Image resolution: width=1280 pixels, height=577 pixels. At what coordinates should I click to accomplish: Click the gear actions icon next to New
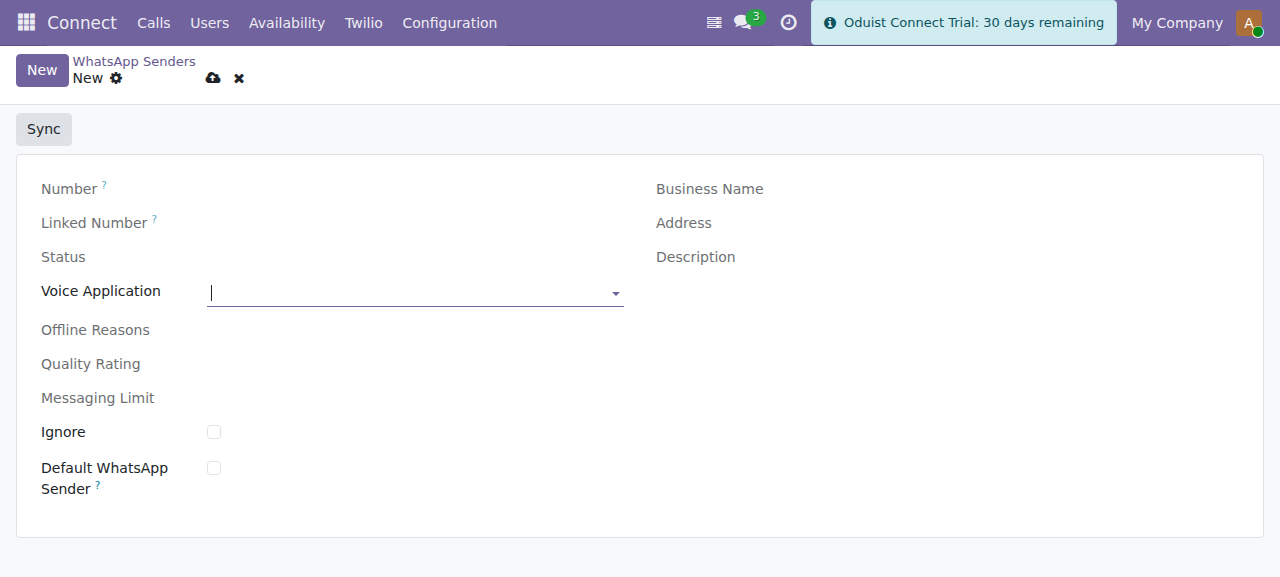(x=116, y=78)
